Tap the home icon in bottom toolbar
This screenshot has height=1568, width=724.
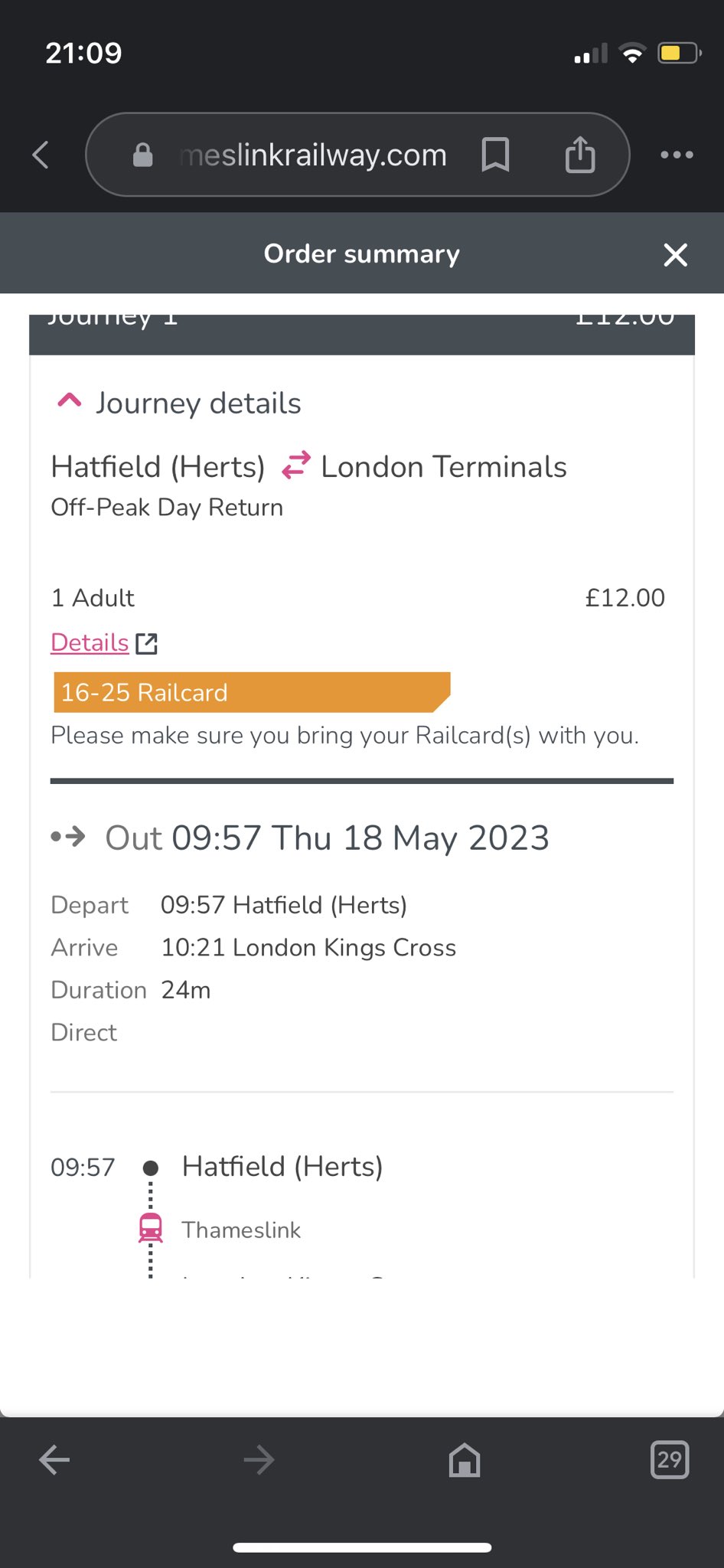pyautogui.click(x=465, y=1460)
